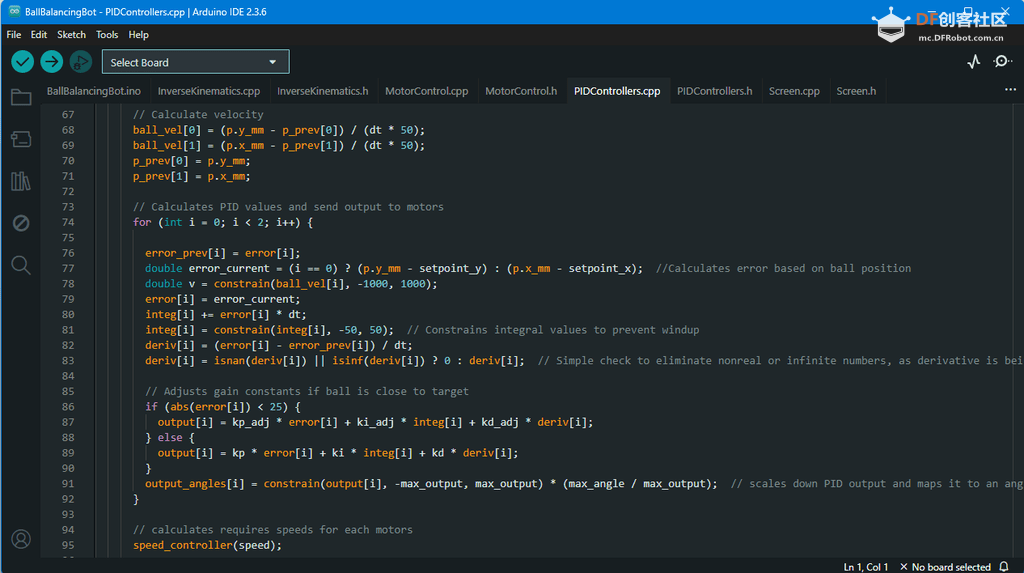Click line number 74 in the gutter
Viewport: 1024px width, 573px height.
coord(68,222)
